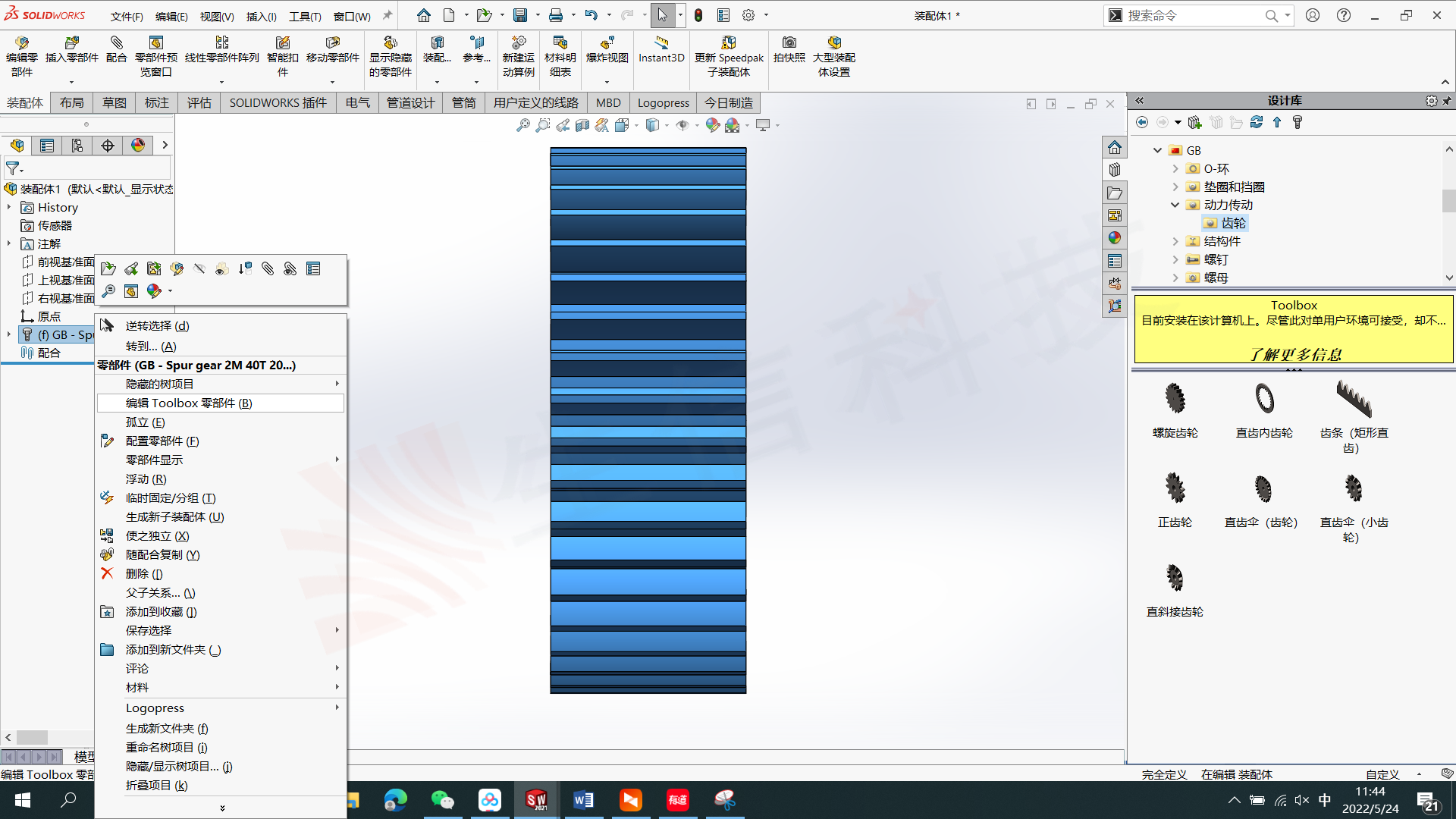Choose 浮动 (Float) from context menu
The width and height of the screenshot is (1456, 819).
click(220, 479)
